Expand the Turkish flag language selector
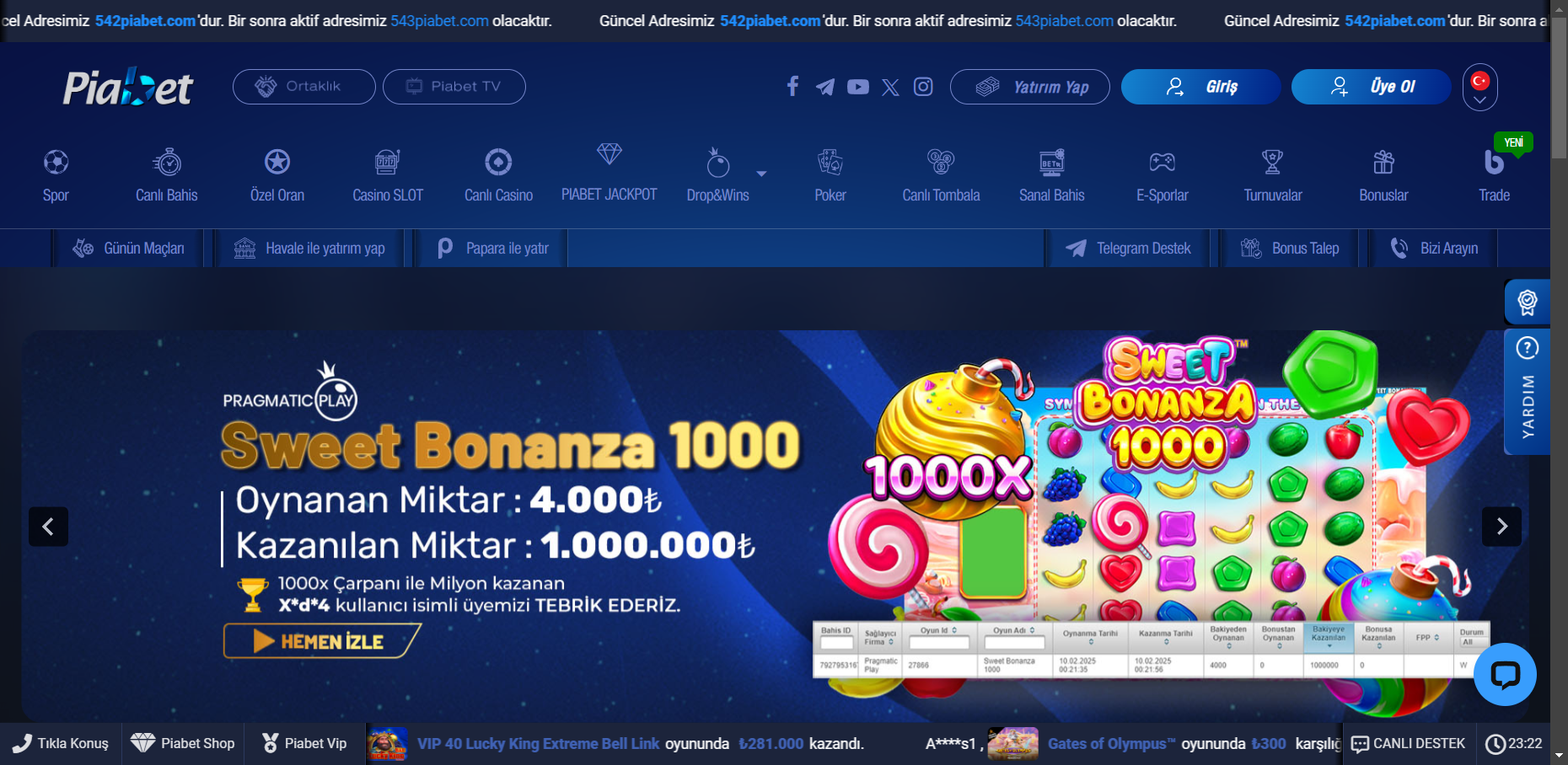This screenshot has height=765, width=1568. [1479, 88]
